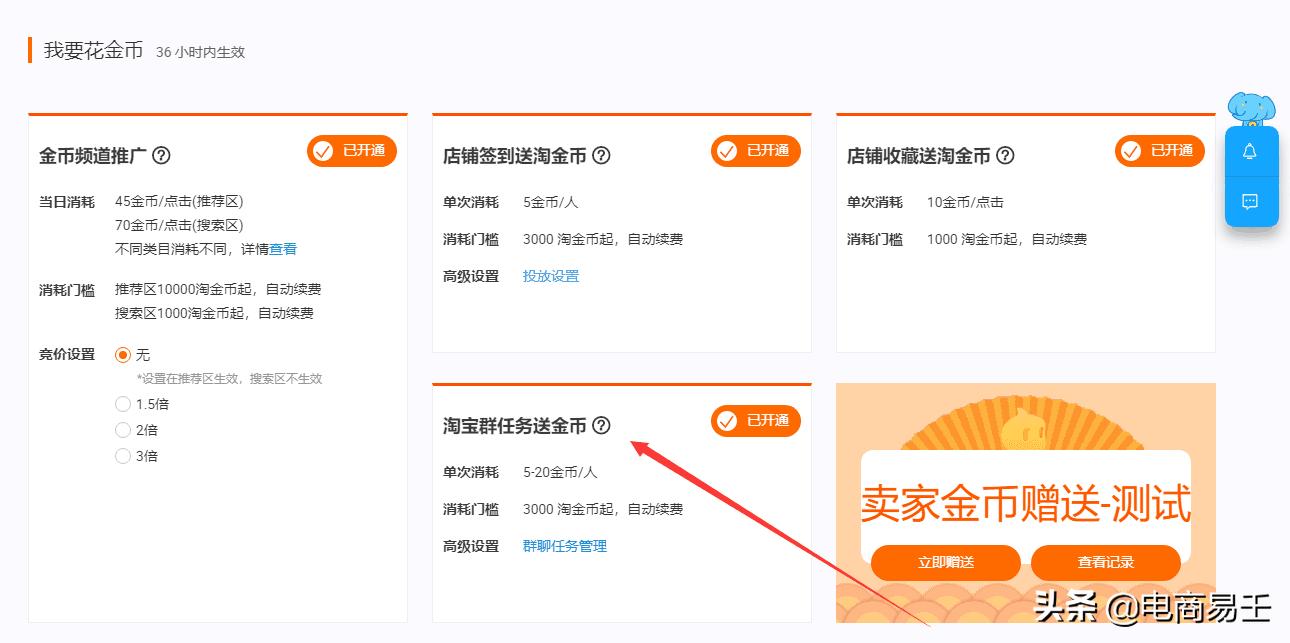The image size is (1290, 643).
Task: Click 已开通 status on 淘宝群任务送金币
Action: pyautogui.click(x=755, y=421)
